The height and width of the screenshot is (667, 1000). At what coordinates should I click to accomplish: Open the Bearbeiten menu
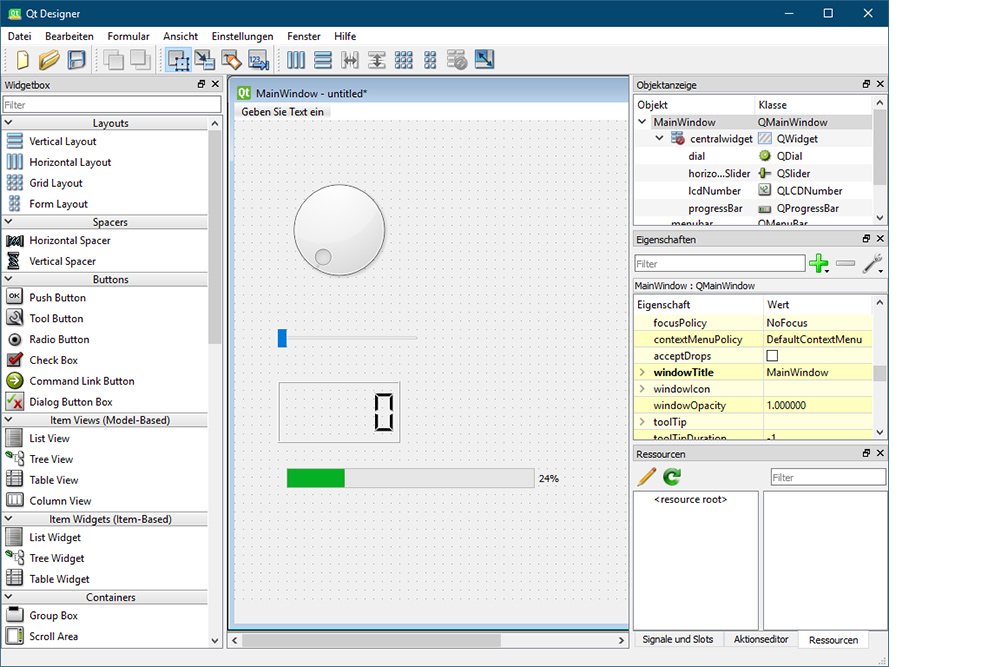click(x=69, y=36)
